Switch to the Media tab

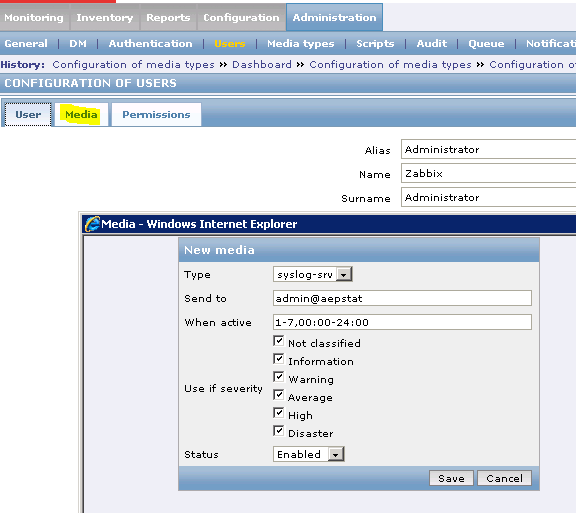[x=81, y=115]
